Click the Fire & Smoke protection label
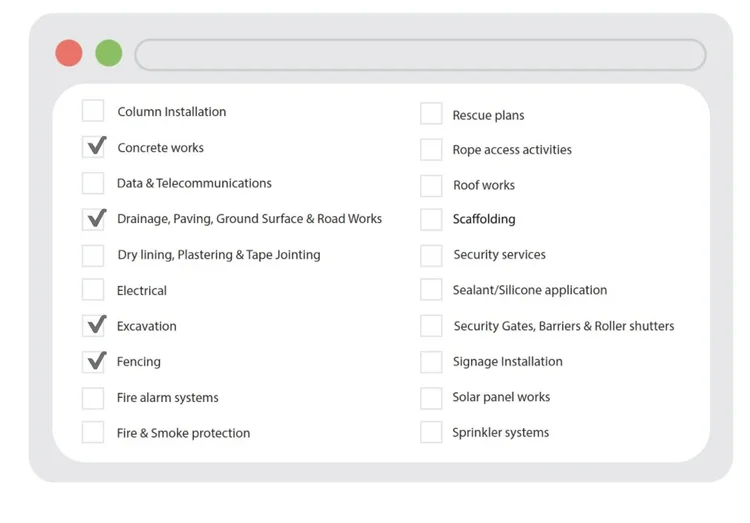The height and width of the screenshot is (523, 750). (x=183, y=433)
